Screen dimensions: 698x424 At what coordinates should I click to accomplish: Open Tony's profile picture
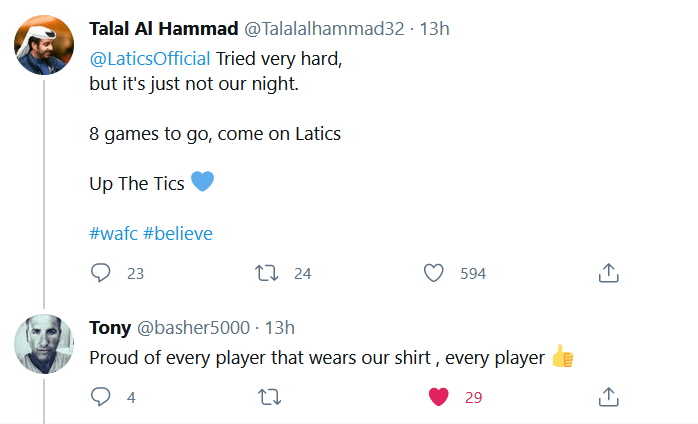[43, 345]
